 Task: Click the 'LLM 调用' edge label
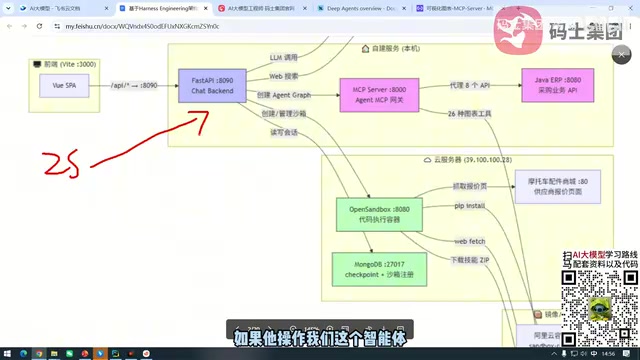pyautogui.click(x=283, y=58)
